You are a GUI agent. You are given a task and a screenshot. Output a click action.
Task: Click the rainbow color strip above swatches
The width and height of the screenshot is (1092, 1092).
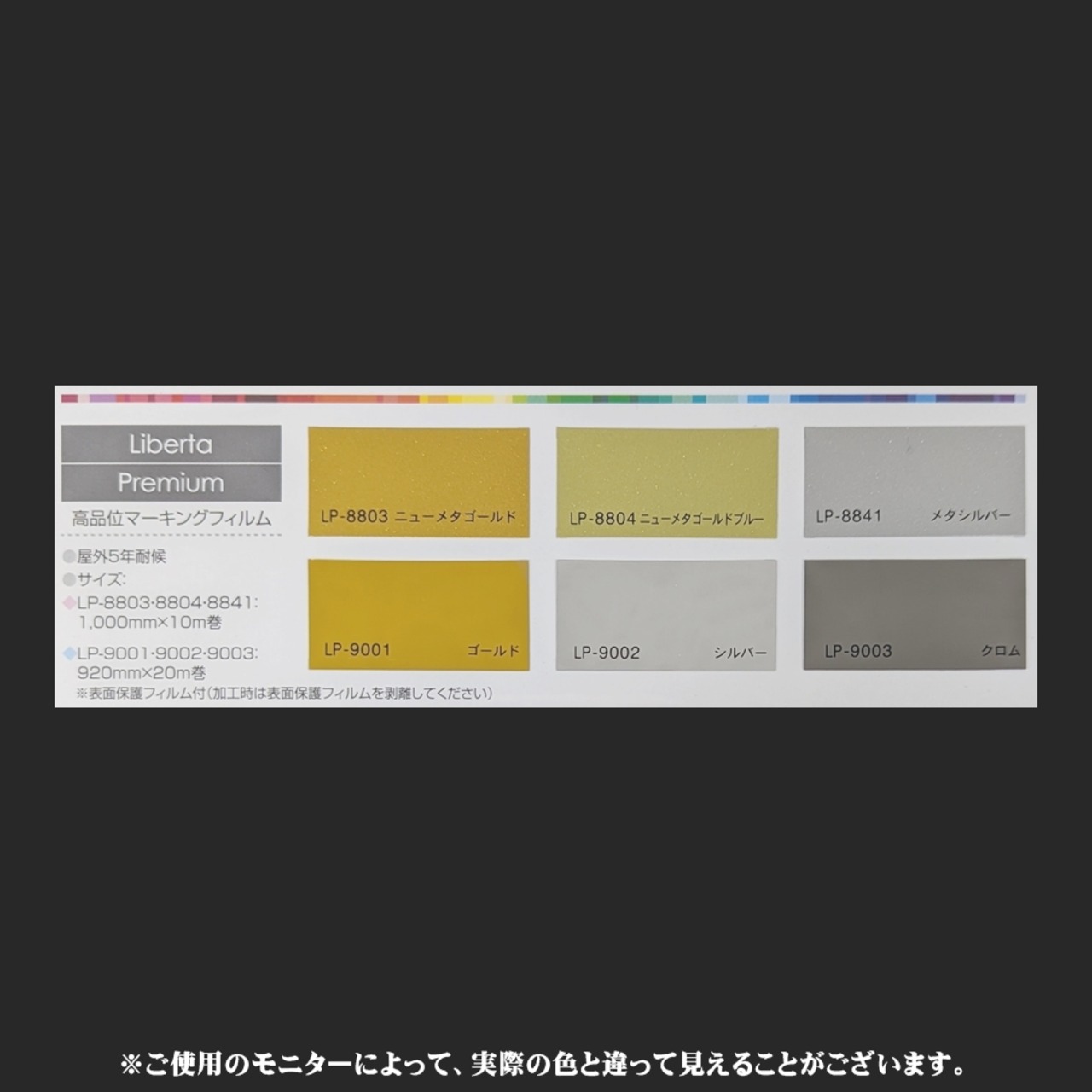coord(543,398)
